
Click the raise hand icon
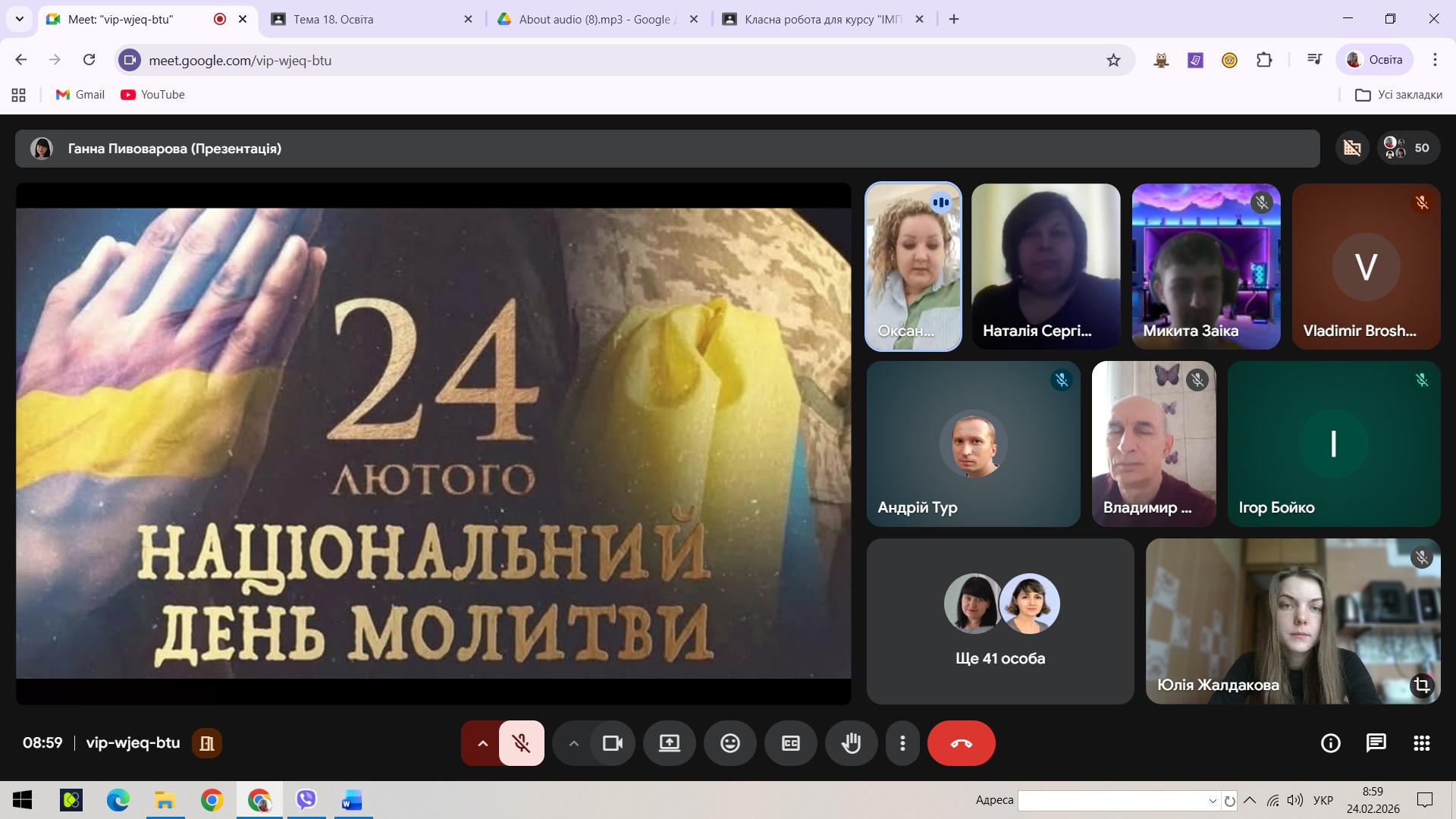[x=851, y=743]
